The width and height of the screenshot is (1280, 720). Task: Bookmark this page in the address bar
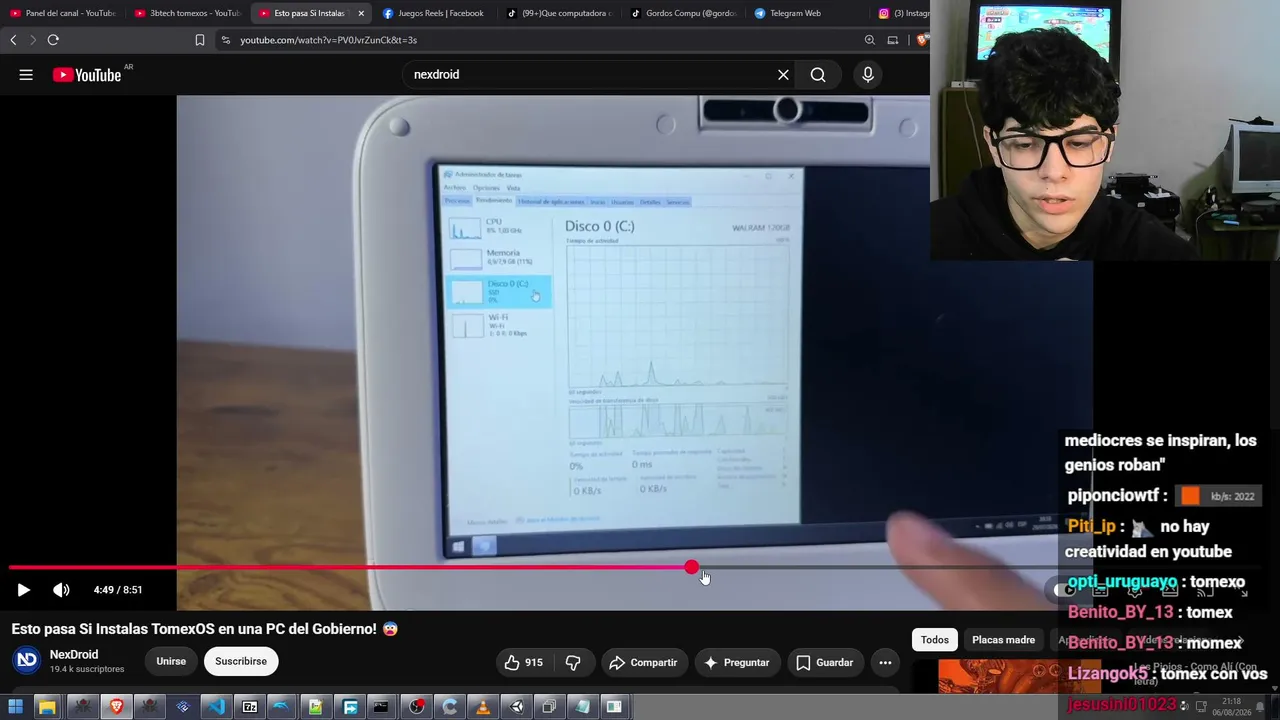pyautogui.click(x=200, y=40)
